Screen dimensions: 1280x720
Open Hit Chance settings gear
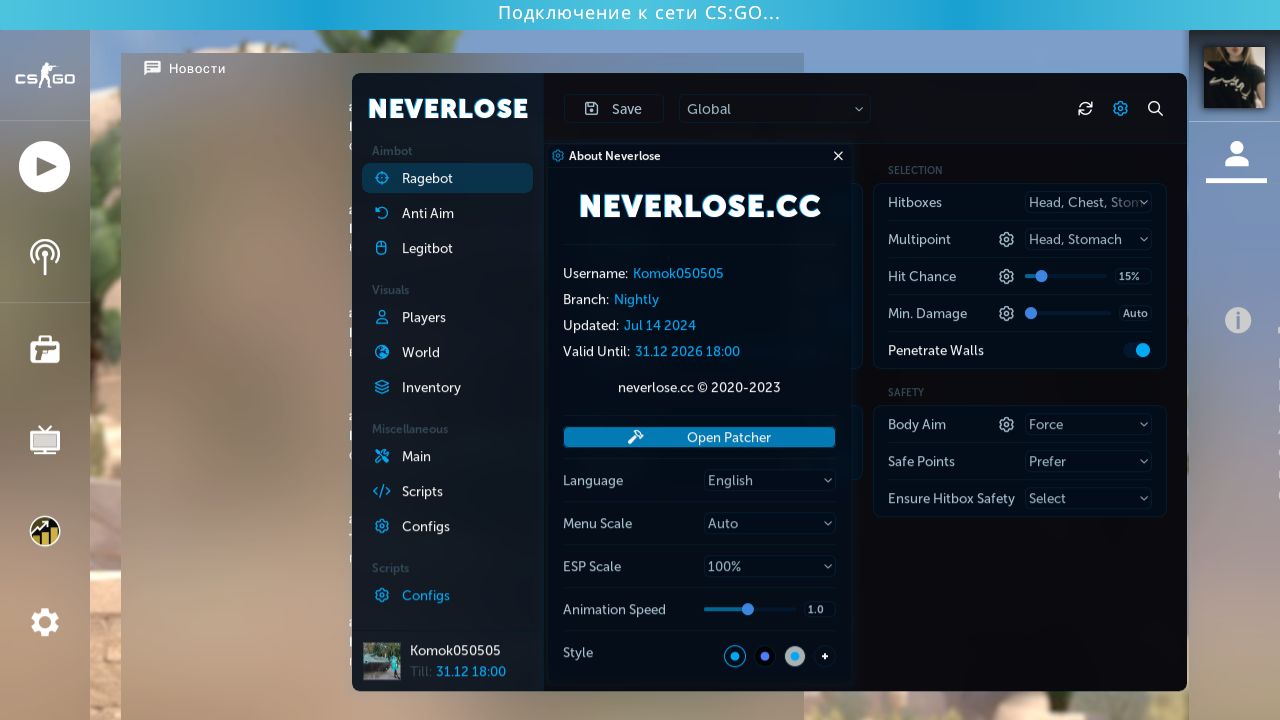click(1006, 277)
